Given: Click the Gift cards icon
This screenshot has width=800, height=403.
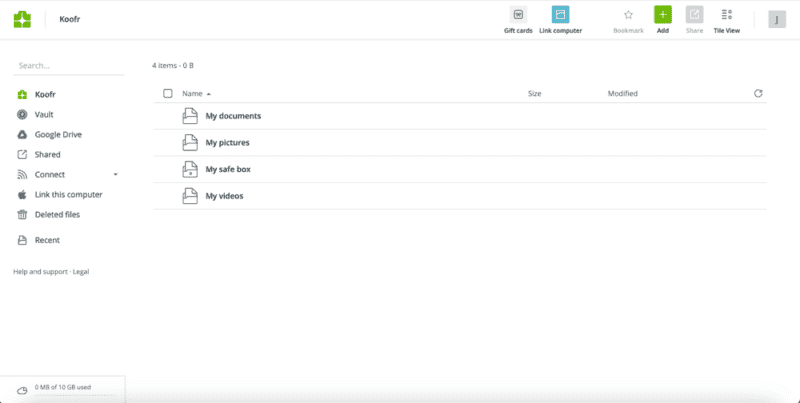Looking at the screenshot, I should click(x=518, y=15).
